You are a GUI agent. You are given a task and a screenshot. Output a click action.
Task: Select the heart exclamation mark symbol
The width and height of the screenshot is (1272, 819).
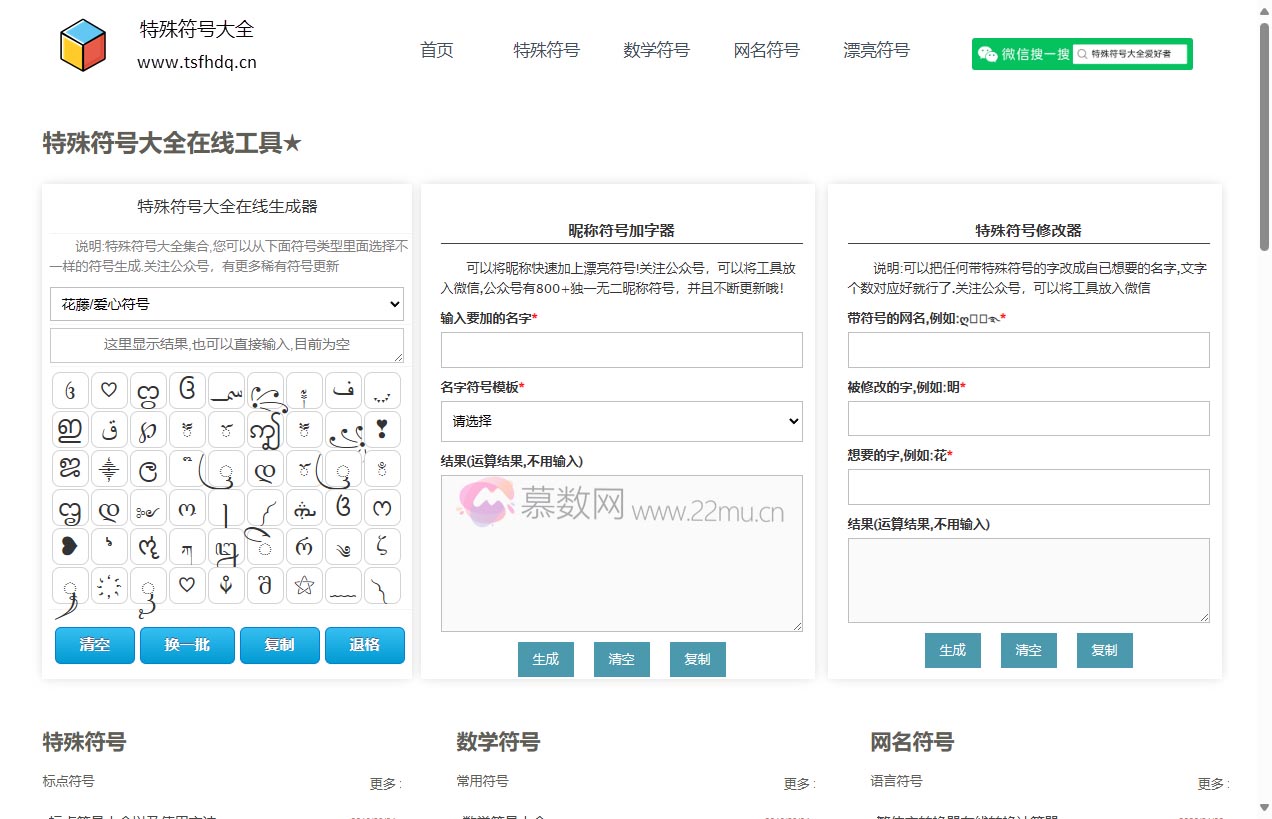pos(382,429)
